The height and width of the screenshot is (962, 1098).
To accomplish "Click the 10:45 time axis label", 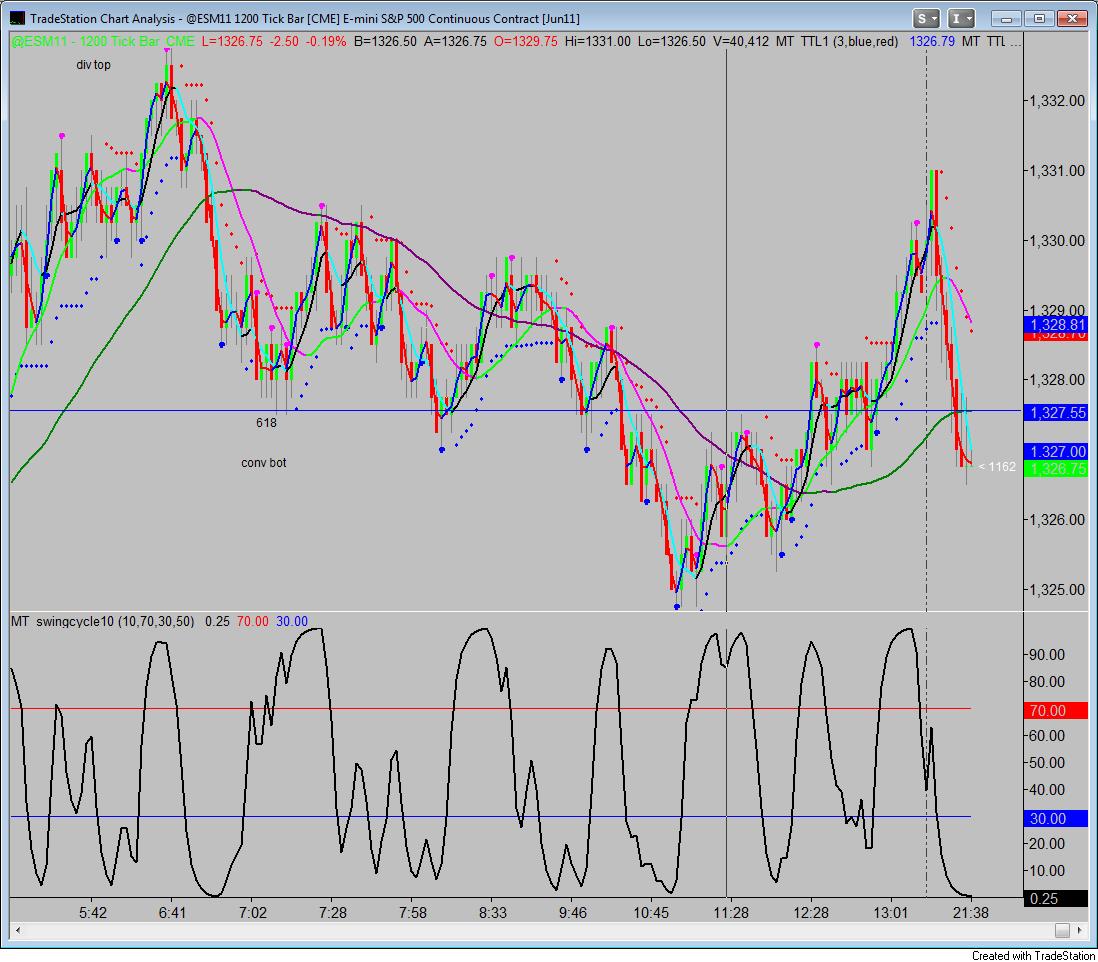I will click(x=651, y=913).
